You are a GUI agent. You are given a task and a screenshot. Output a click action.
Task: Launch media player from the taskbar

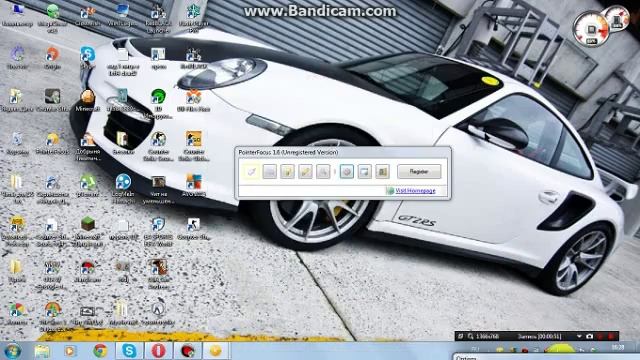(x=70, y=351)
